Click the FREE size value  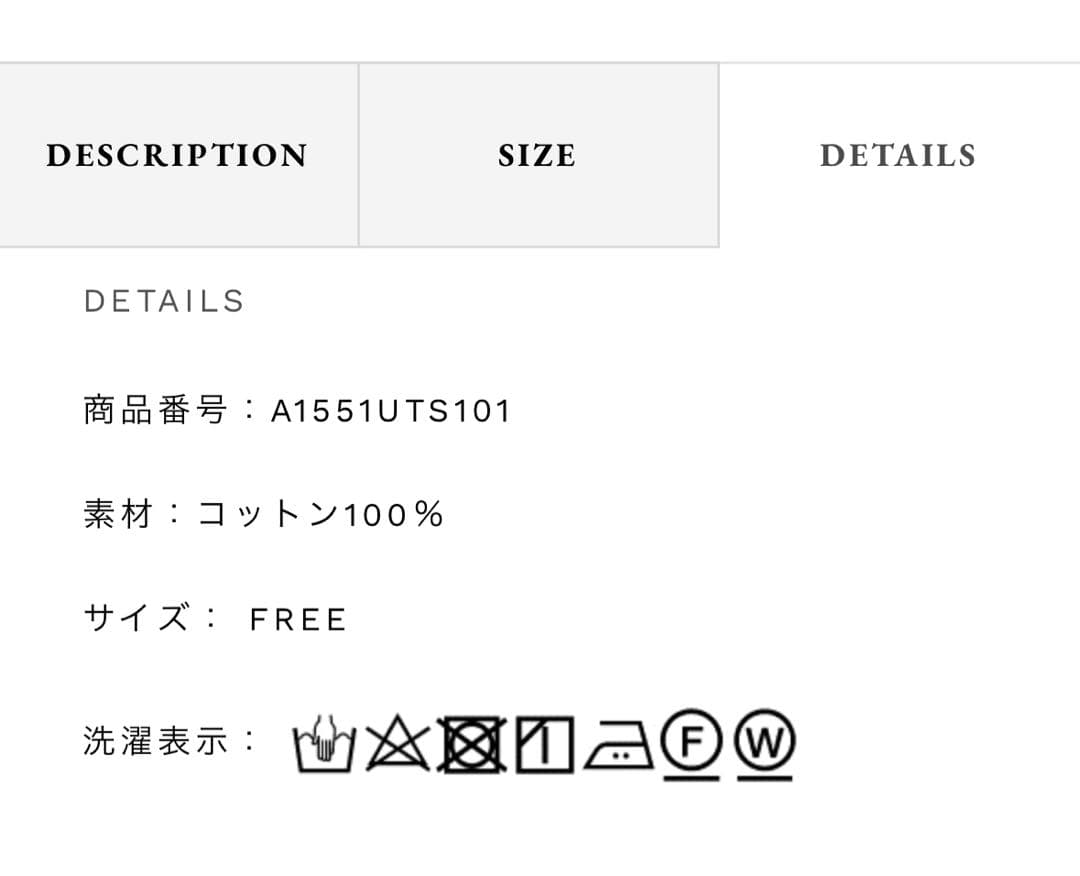[298, 620]
